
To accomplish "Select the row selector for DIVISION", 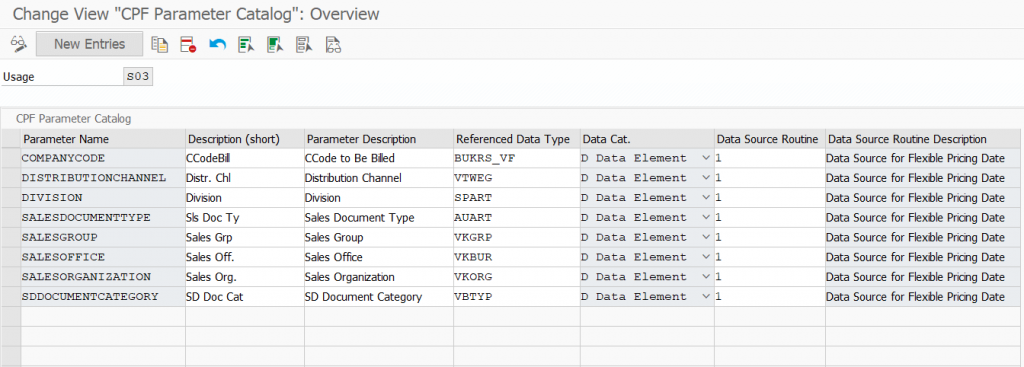I will pyautogui.click(x=11, y=198).
